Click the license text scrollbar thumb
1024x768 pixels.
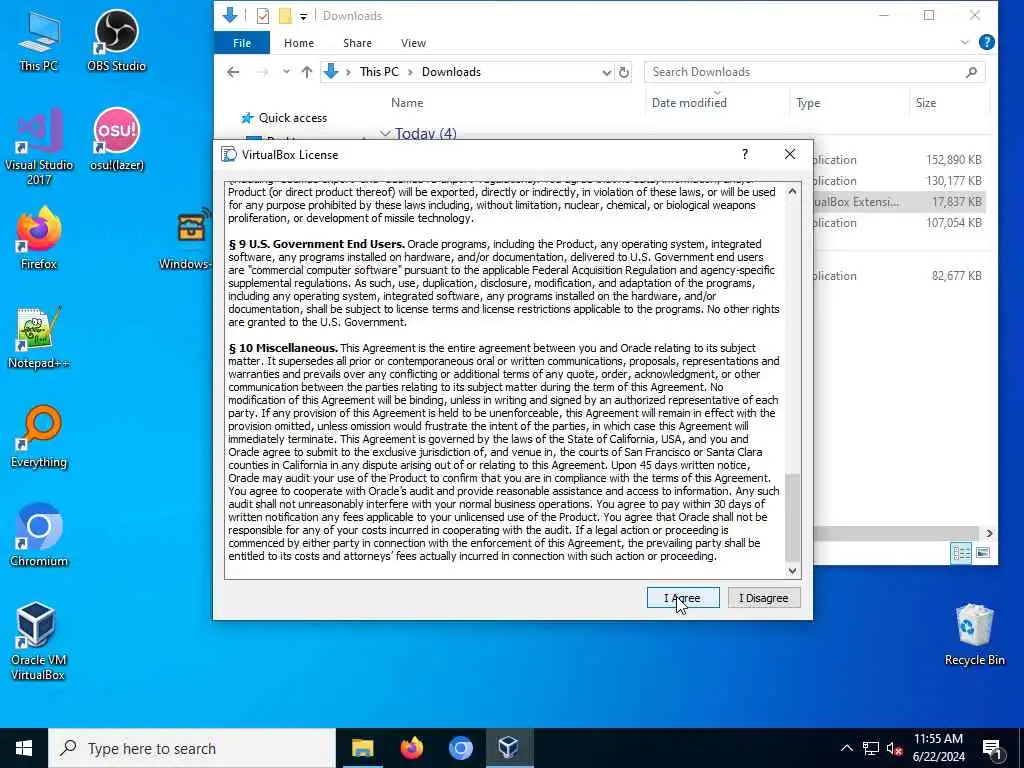click(x=792, y=517)
